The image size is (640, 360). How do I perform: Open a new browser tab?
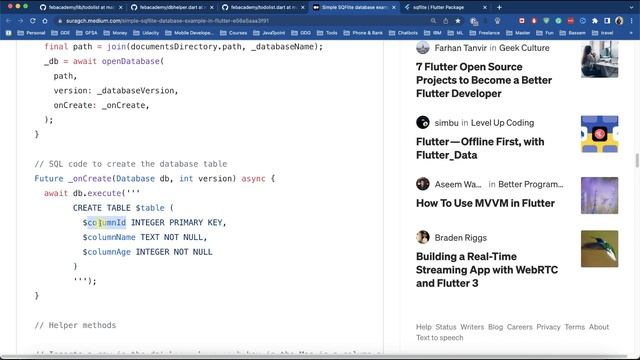click(499, 7)
